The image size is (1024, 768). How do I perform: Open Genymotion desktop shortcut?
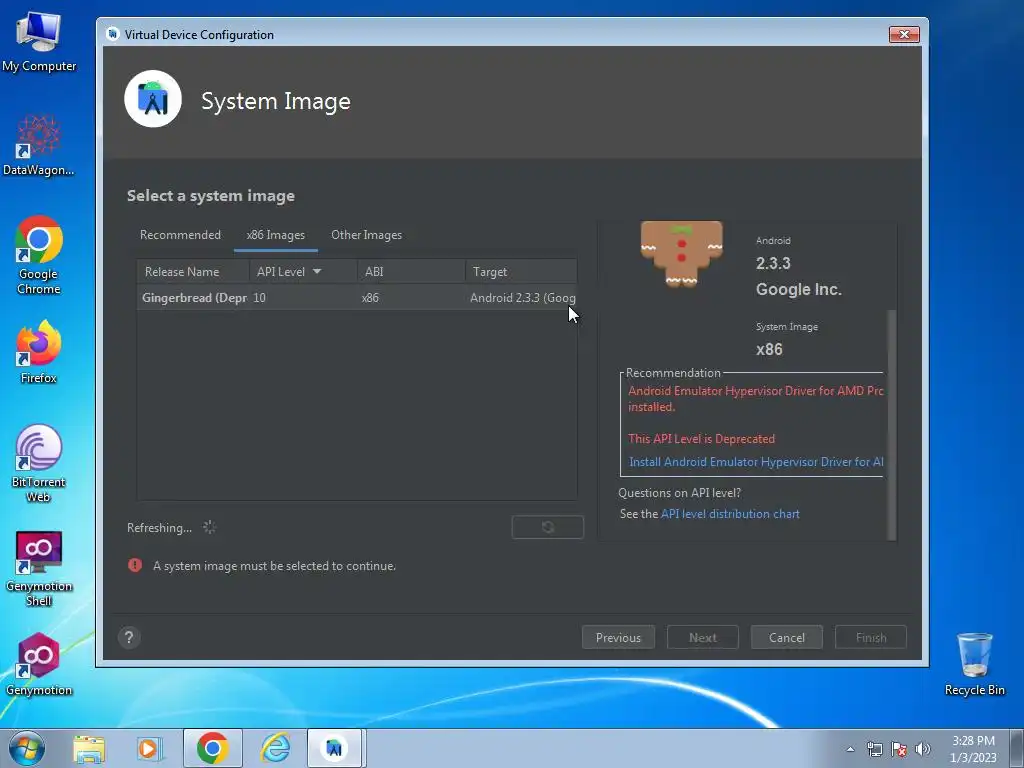pos(39,664)
